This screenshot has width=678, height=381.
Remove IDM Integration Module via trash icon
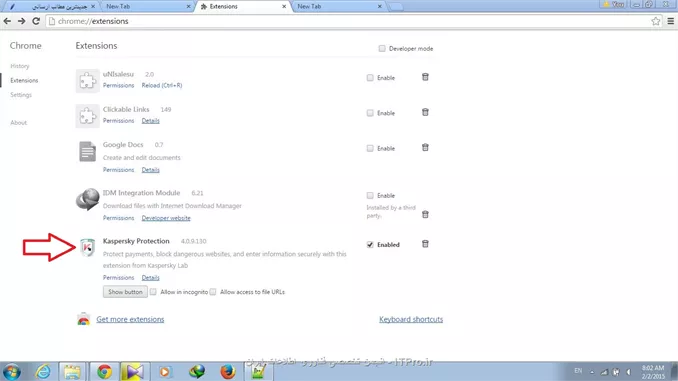[x=425, y=214]
